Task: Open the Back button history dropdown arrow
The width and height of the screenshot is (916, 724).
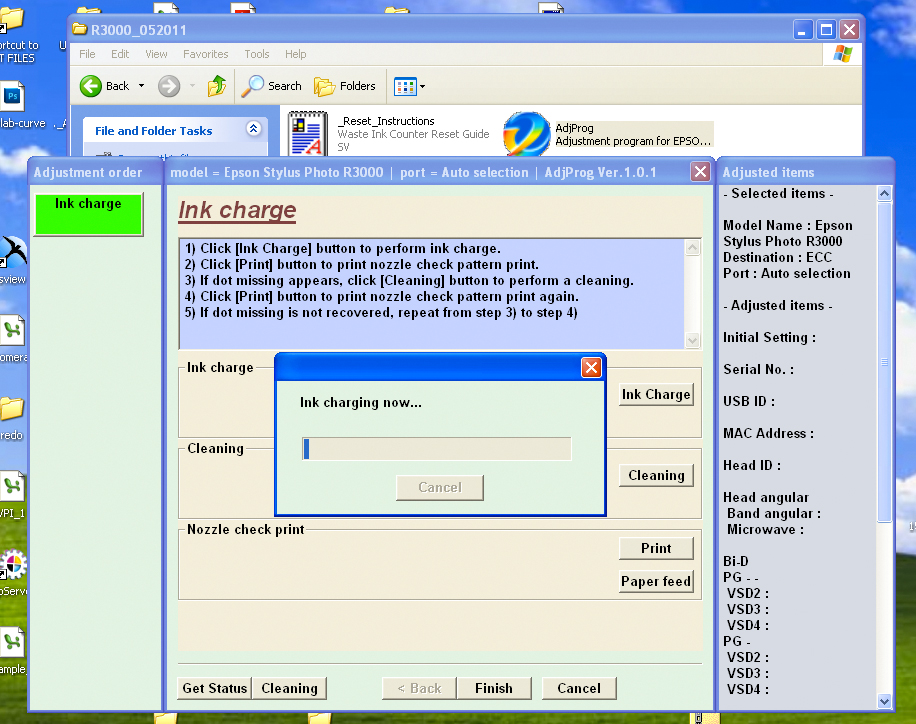Action: (x=141, y=86)
